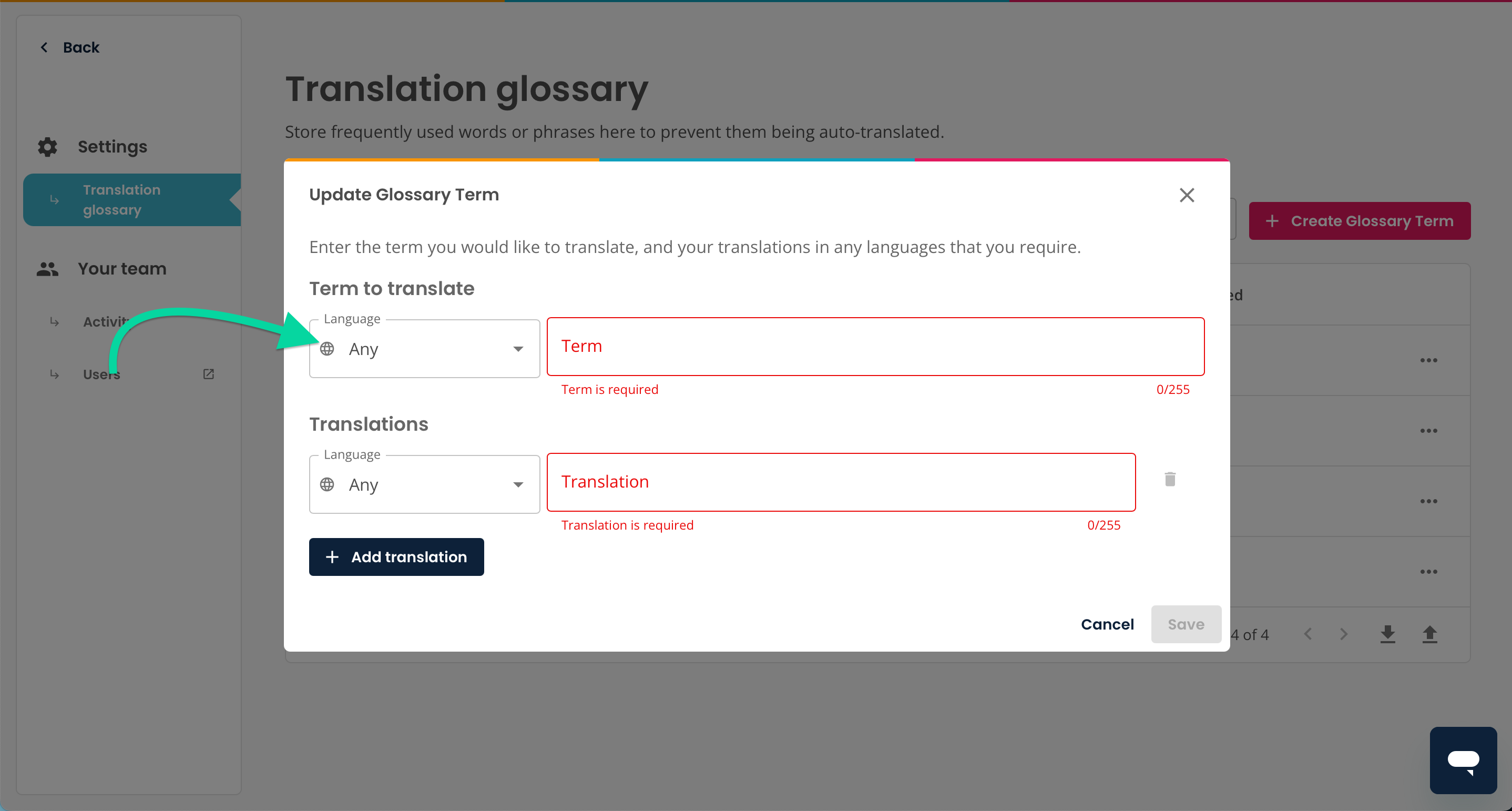
Task: Go Back using the sidebar link
Action: pos(81,47)
